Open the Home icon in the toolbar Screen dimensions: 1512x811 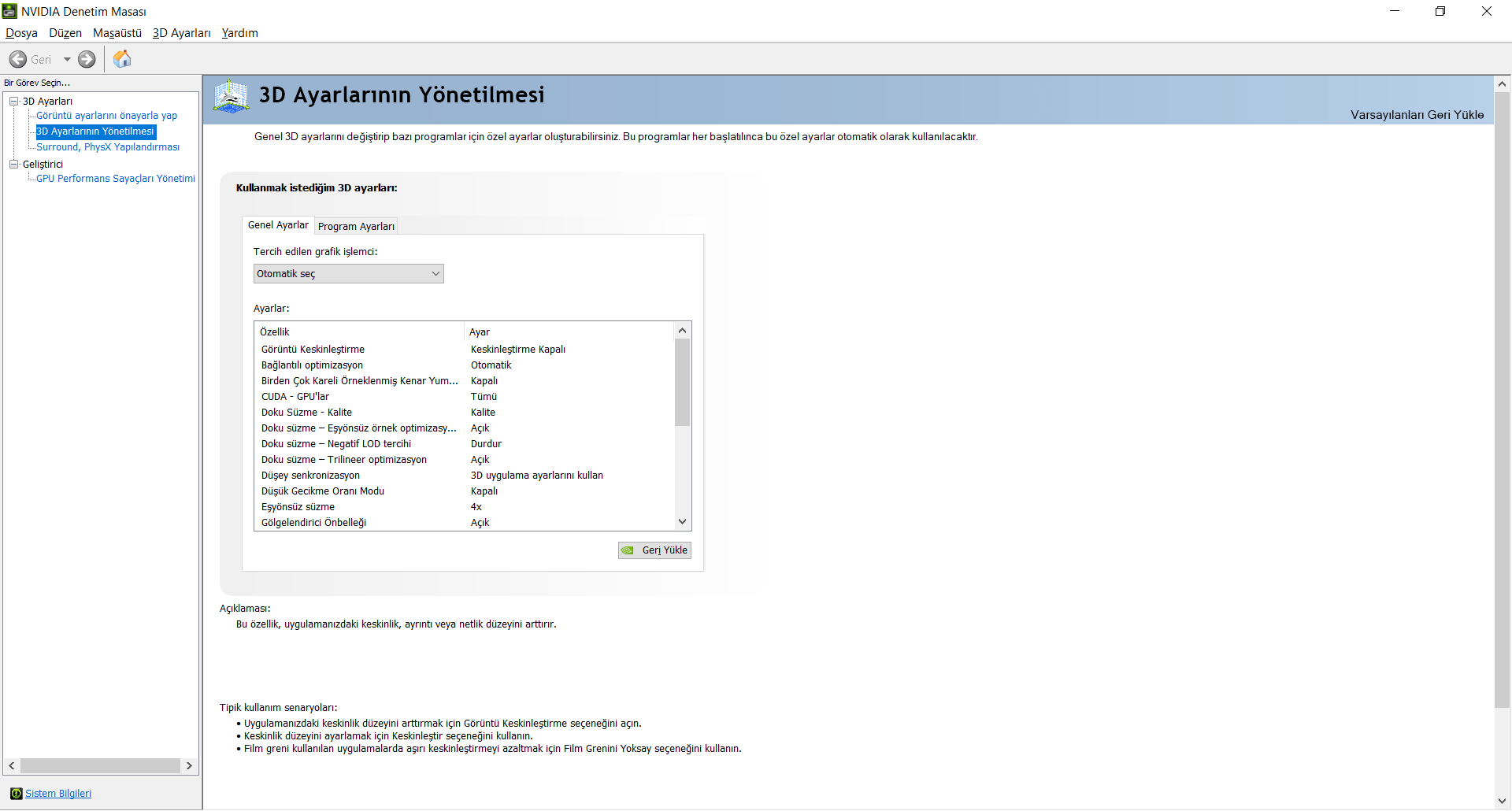coord(122,59)
